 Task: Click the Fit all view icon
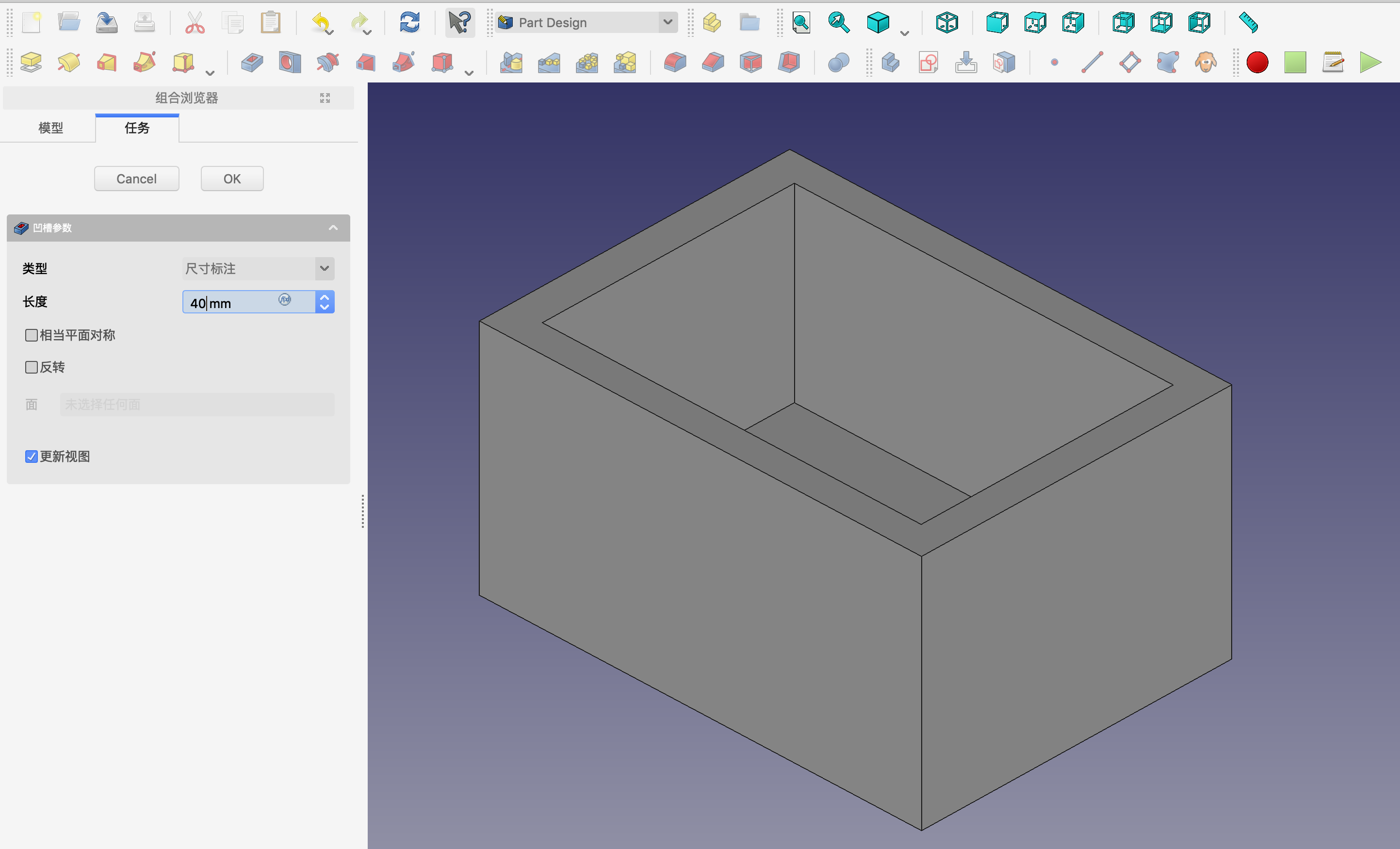(x=801, y=23)
